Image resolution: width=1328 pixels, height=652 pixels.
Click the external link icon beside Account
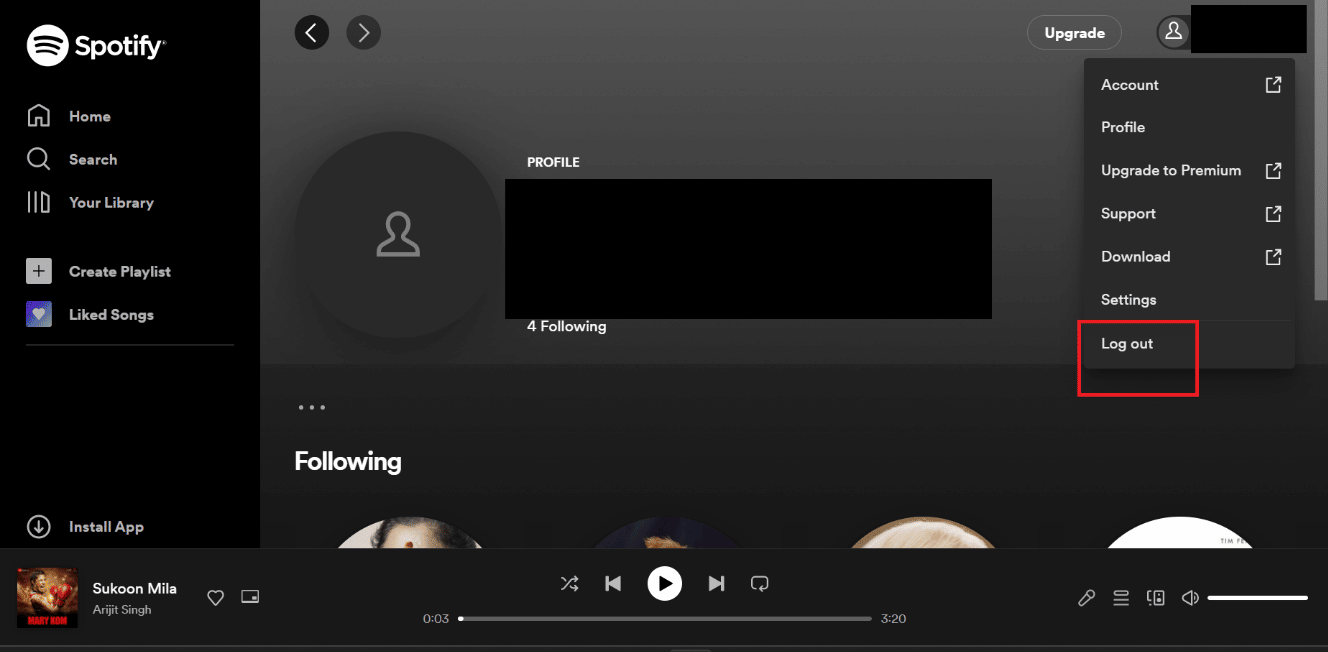pyautogui.click(x=1273, y=85)
